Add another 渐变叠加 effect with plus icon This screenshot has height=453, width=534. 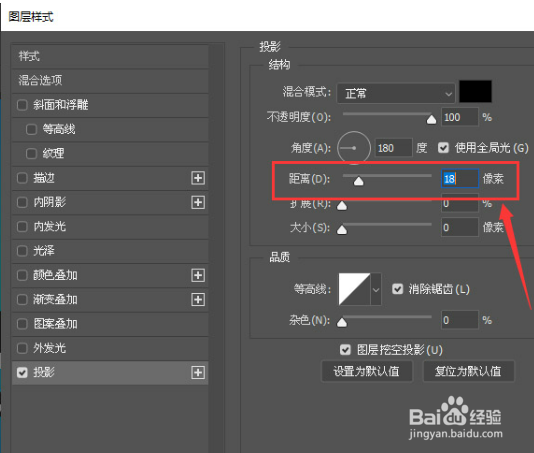pyautogui.click(x=198, y=300)
